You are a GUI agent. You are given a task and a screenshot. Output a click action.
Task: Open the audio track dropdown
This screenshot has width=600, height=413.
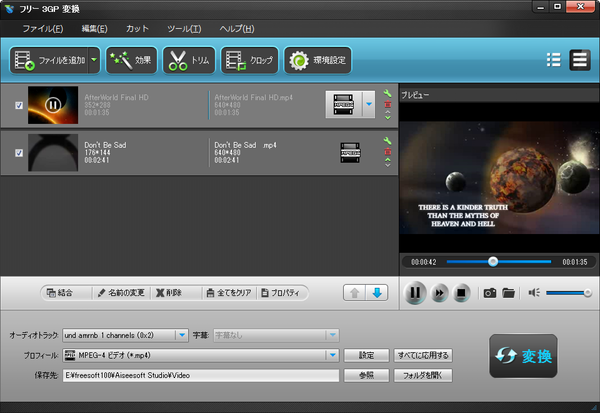(x=182, y=335)
